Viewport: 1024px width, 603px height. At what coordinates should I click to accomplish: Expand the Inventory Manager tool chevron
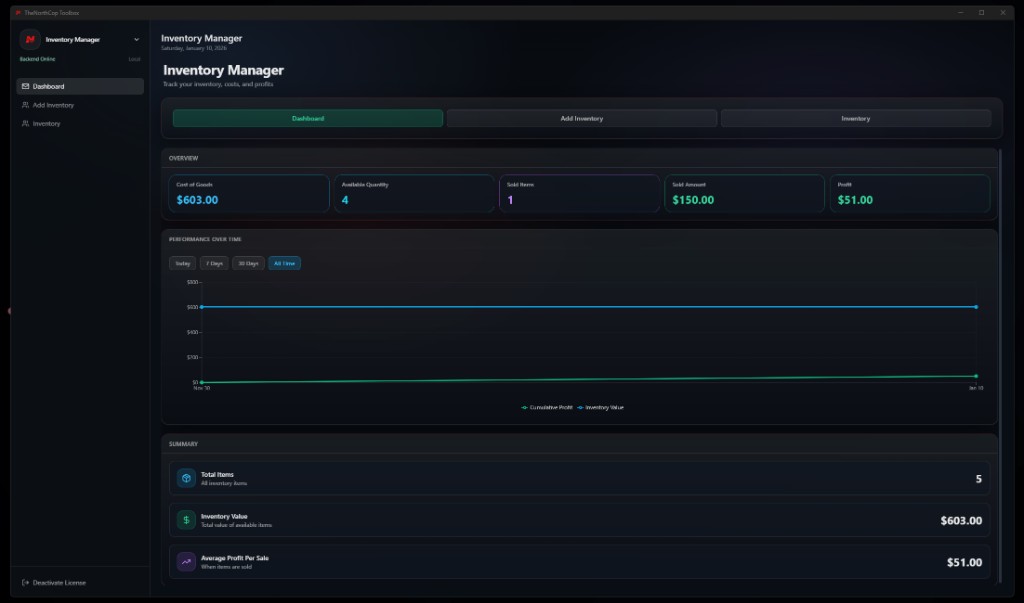[x=136, y=40]
